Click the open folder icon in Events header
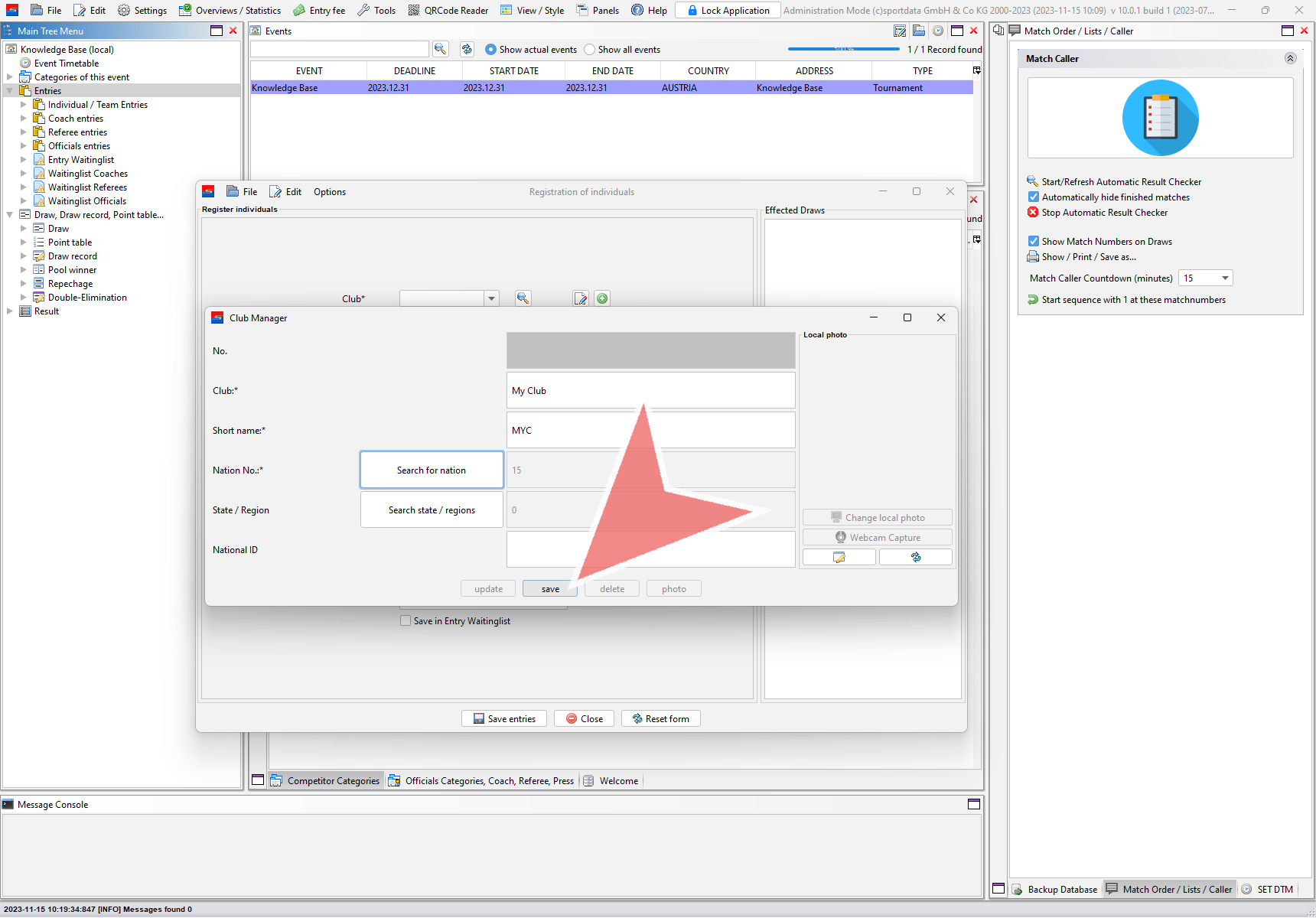1316x918 pixels. 919,31
